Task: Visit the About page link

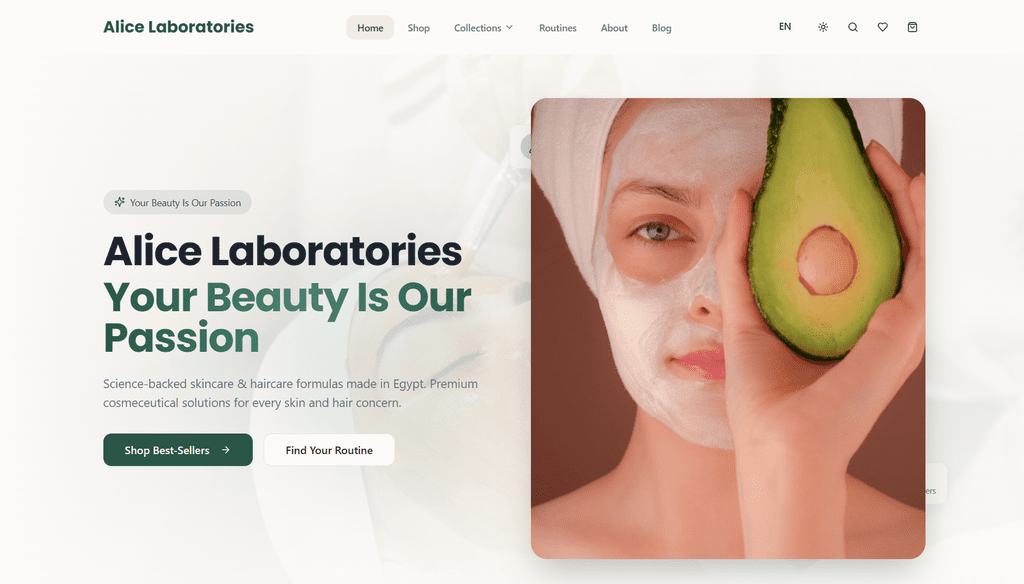Action: [x=614, y=27]
